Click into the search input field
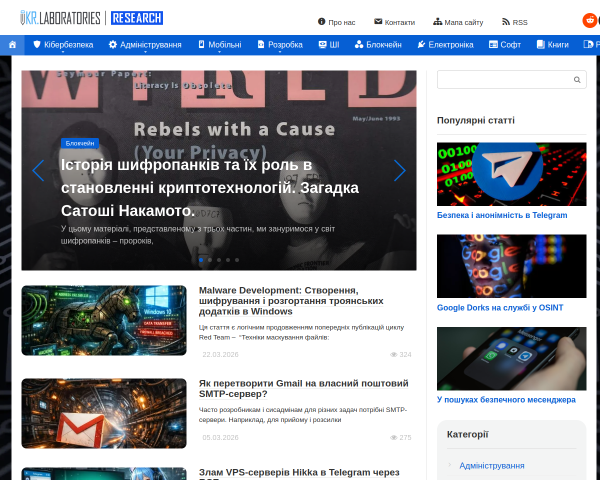Viewport: 600px width, 480px height. (x=504, y=80)
